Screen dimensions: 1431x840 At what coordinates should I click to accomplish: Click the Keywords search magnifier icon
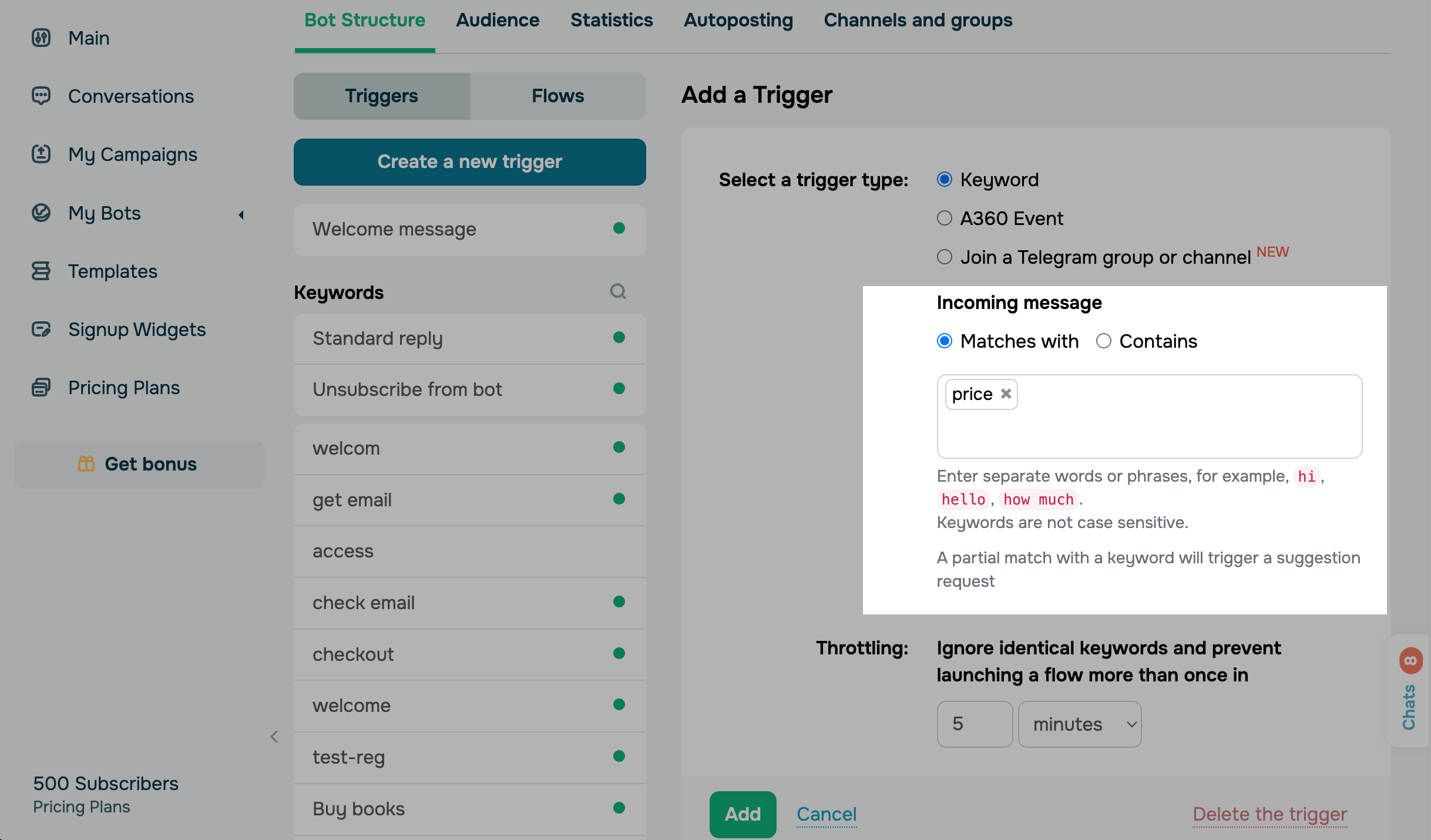(x=617, y=291)
